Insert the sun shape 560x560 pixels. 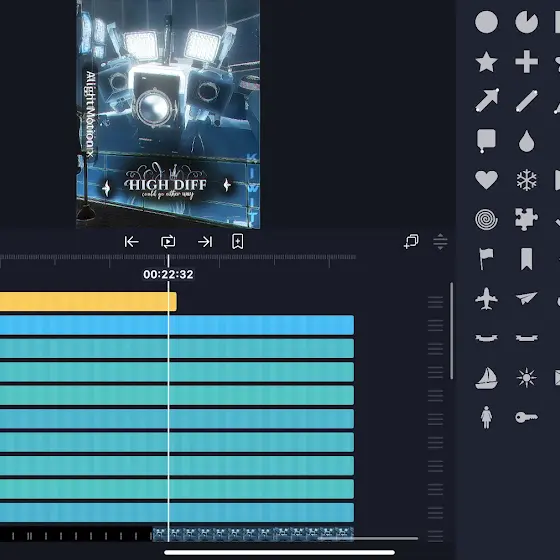pyautogui.click(x=526, y=378)
